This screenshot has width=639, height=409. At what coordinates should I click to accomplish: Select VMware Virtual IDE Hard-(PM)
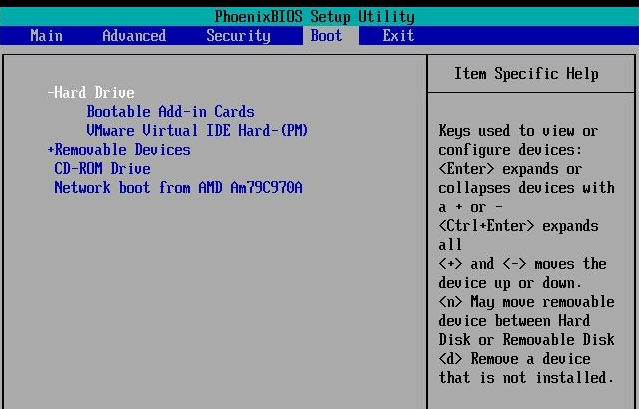click(197, 130)
